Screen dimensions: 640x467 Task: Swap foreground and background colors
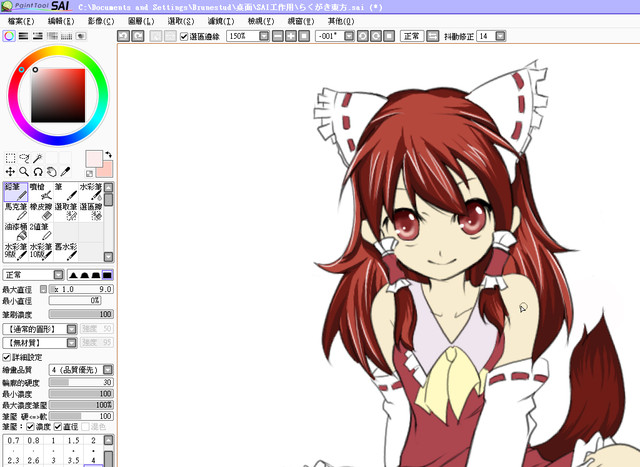[109, 155]
